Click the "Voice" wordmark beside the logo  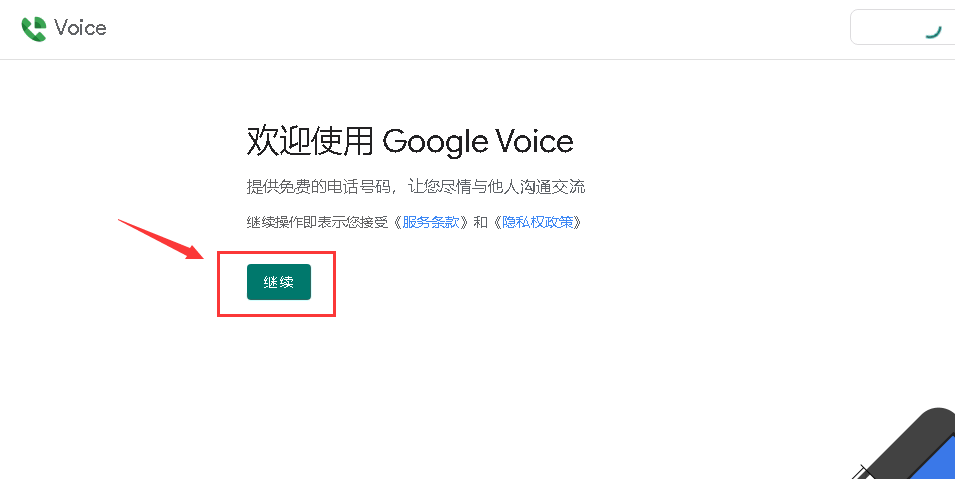[x=80, y=28]
